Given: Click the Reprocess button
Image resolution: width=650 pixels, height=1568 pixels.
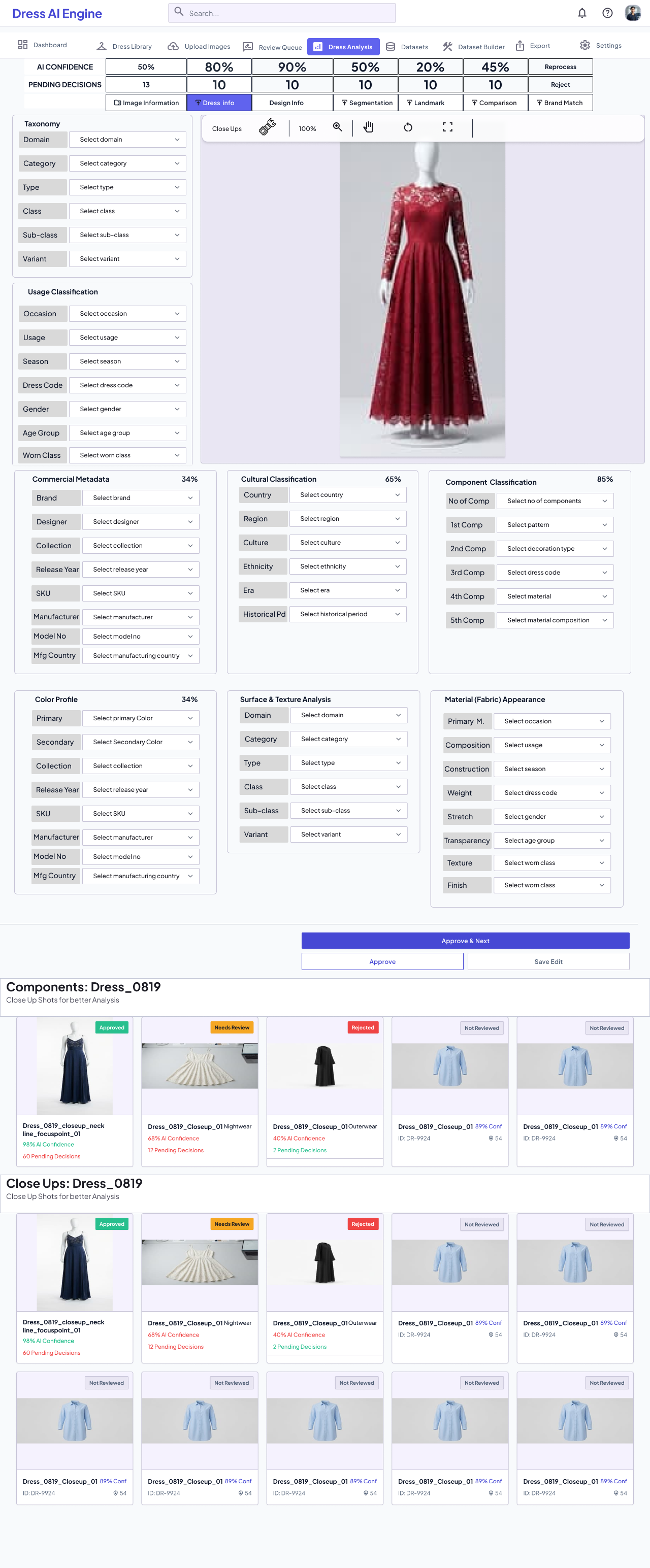Looking at the screenshot, I should pos(561,67).
